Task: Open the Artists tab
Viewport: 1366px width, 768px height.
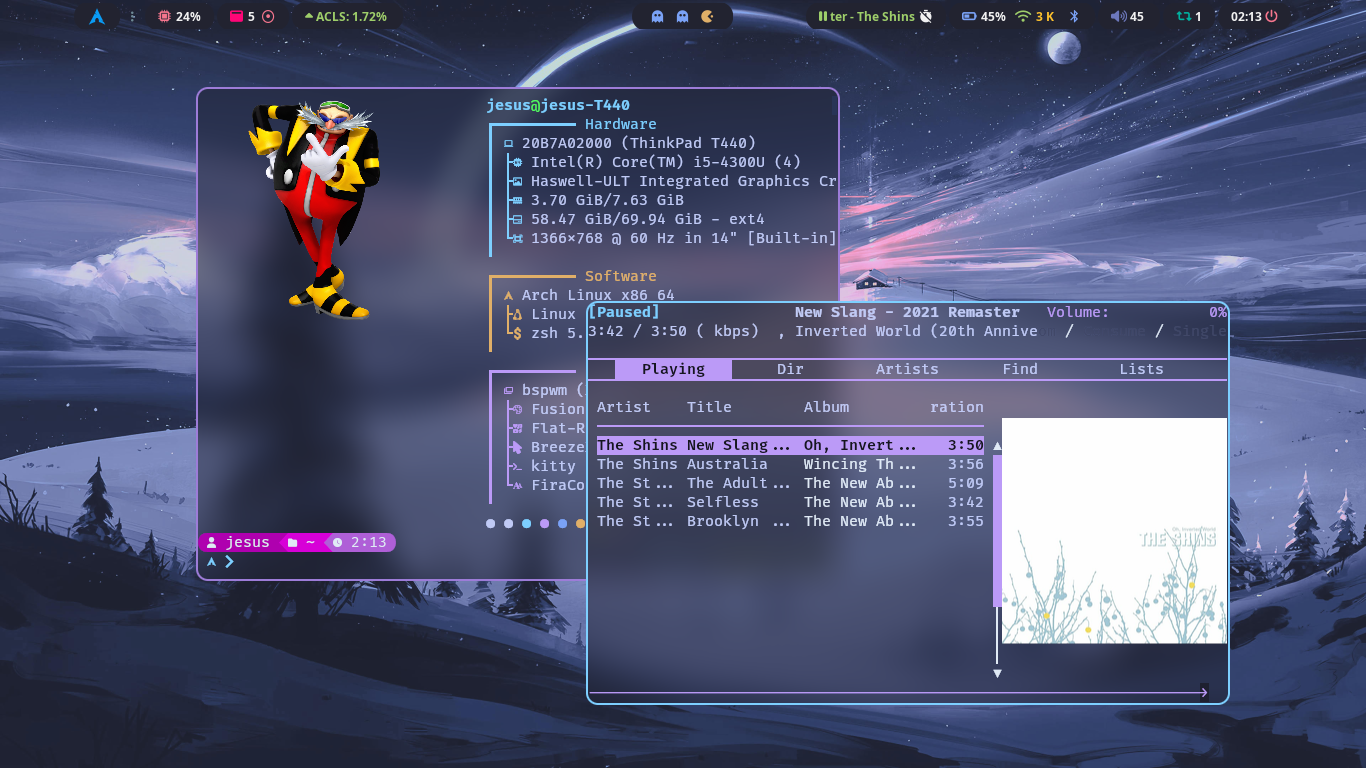Action: (906, 369)
